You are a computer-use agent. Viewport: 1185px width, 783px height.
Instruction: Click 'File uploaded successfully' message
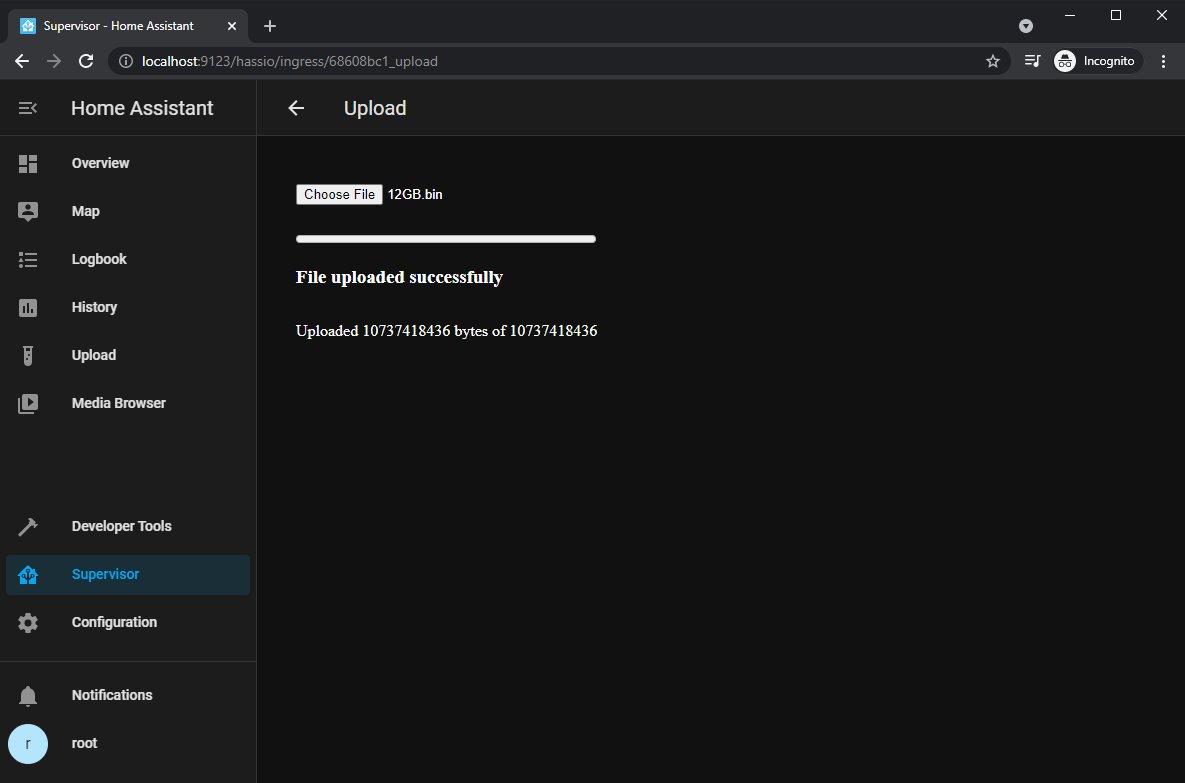399,277
